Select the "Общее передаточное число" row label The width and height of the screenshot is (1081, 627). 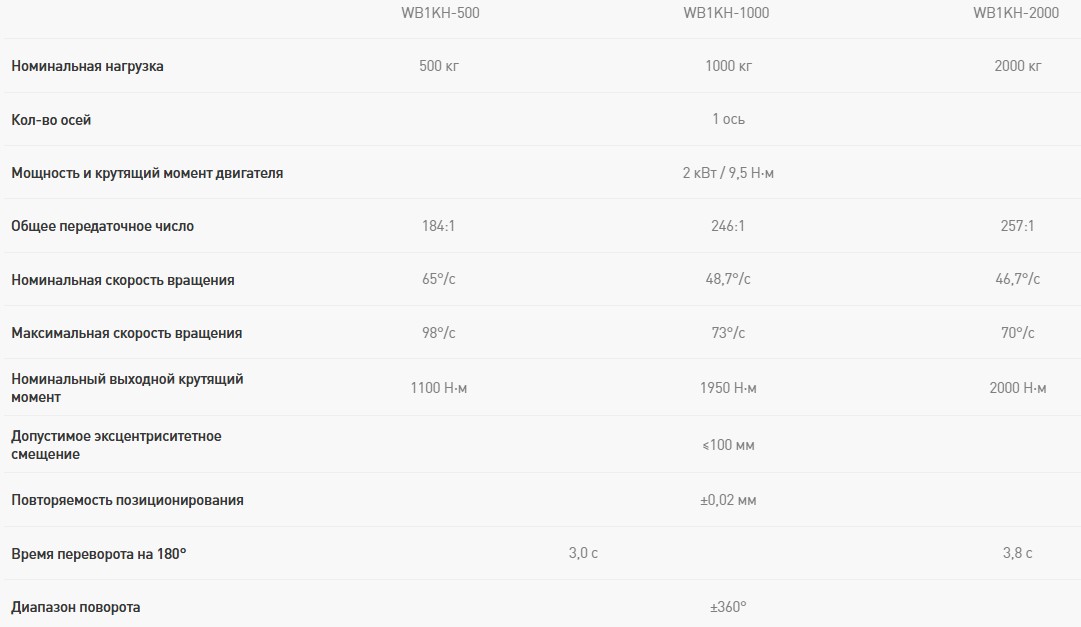(x=102, y=226)
